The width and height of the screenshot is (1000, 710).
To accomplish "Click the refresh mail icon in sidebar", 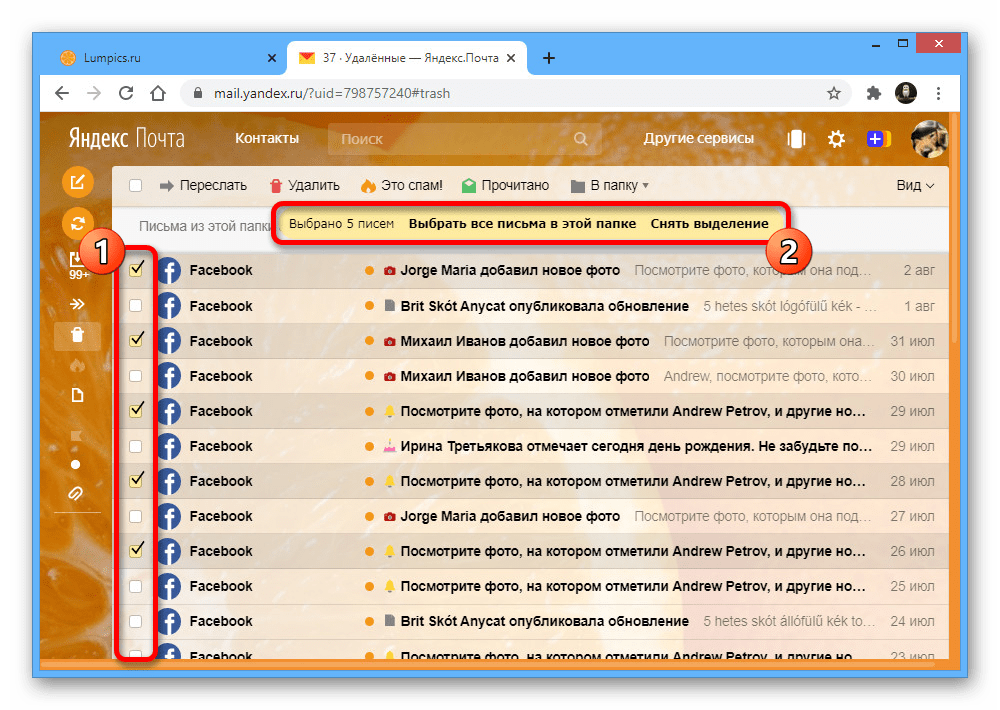I will tap(77, 223).
